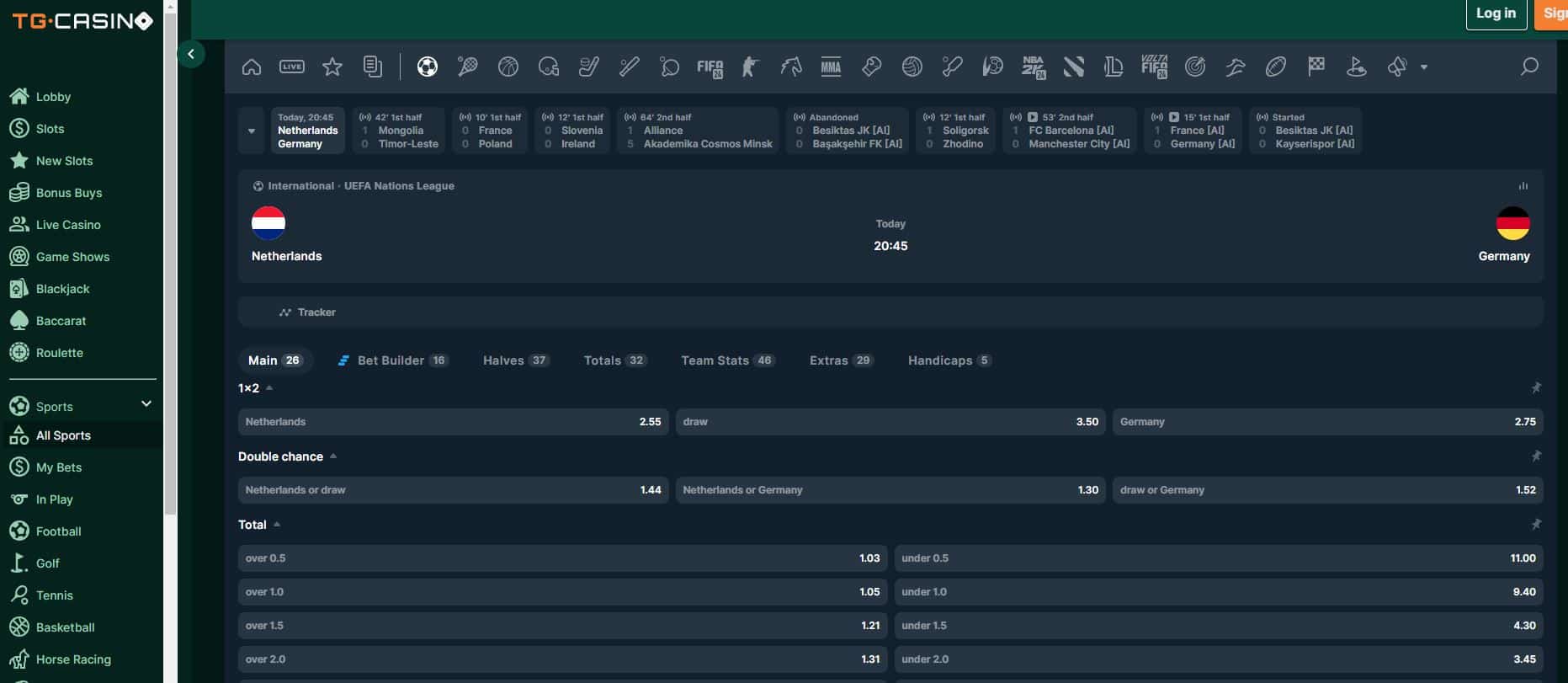Expand the Tracker panel
The width and height of the screenshot is (1568, 683).
890,312
